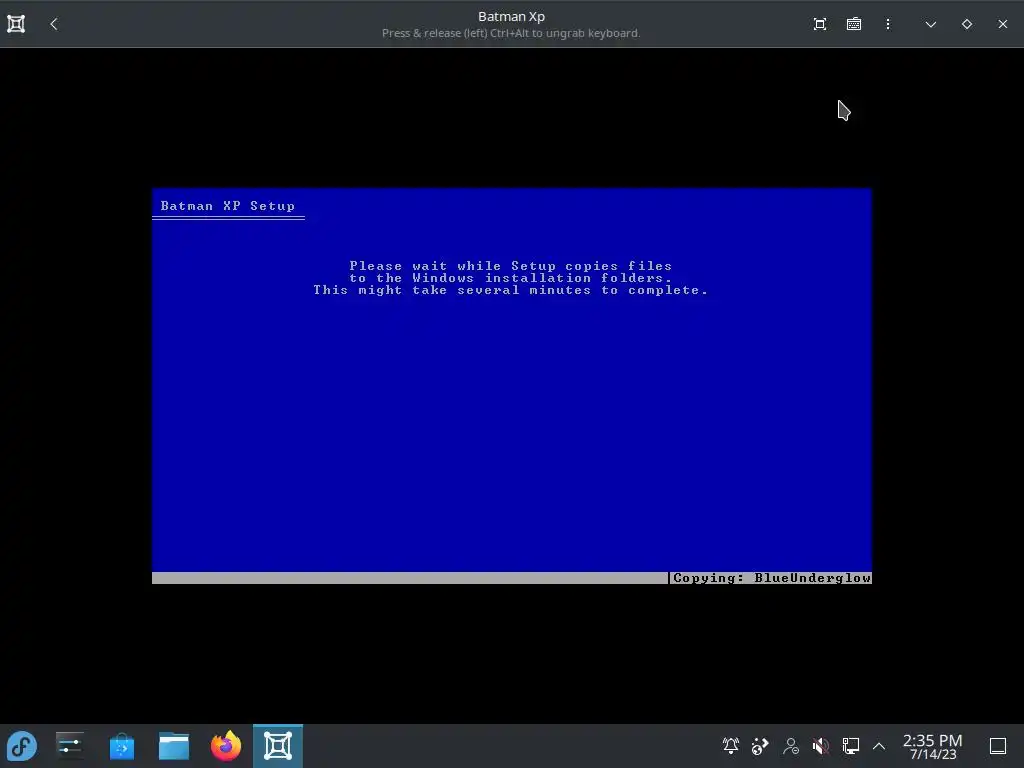Click 'This might take several minutes' line
This screenshot has height=768, width=1024.
[x=511, y=290]
